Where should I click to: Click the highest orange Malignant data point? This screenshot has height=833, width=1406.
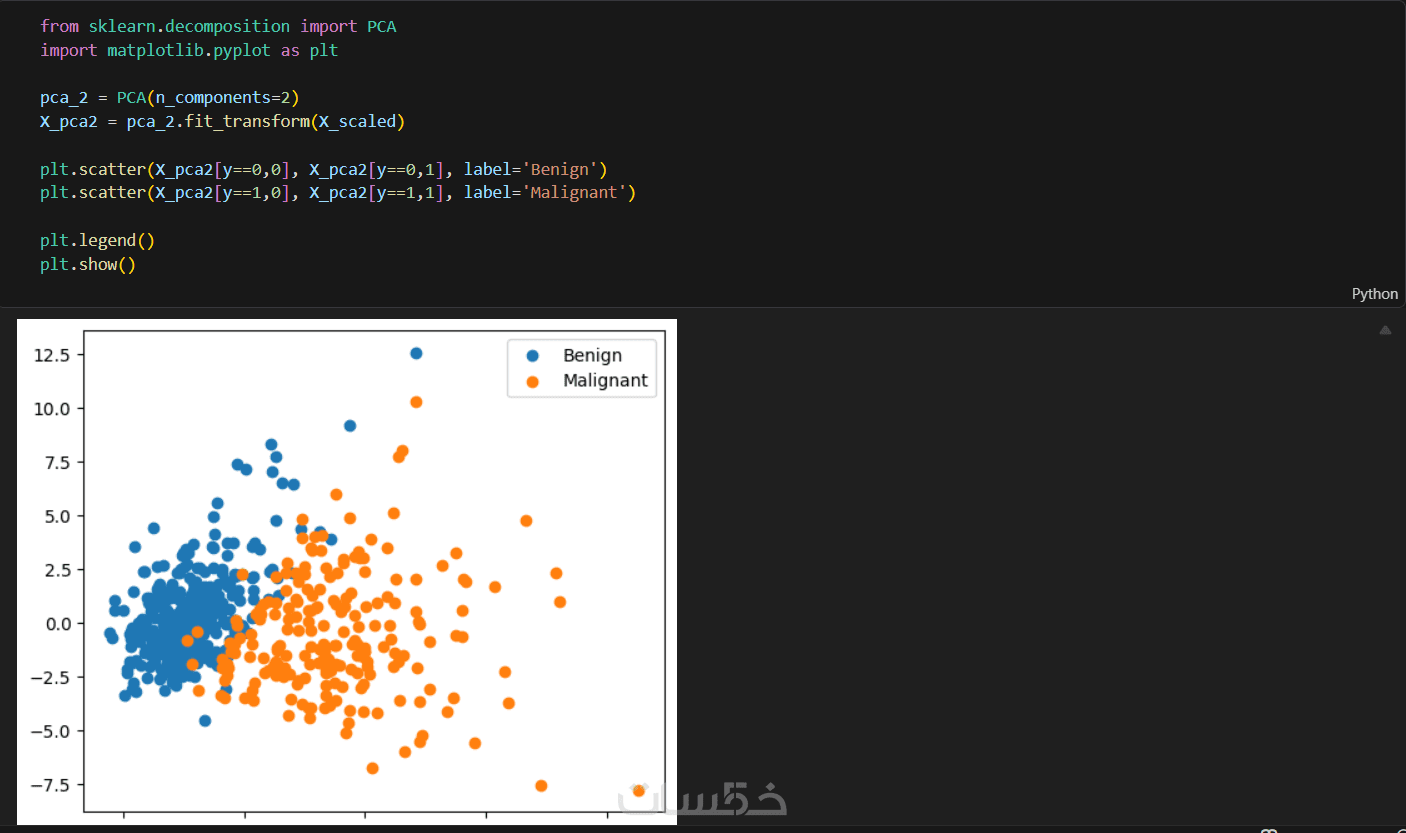[x=416, y=402]
